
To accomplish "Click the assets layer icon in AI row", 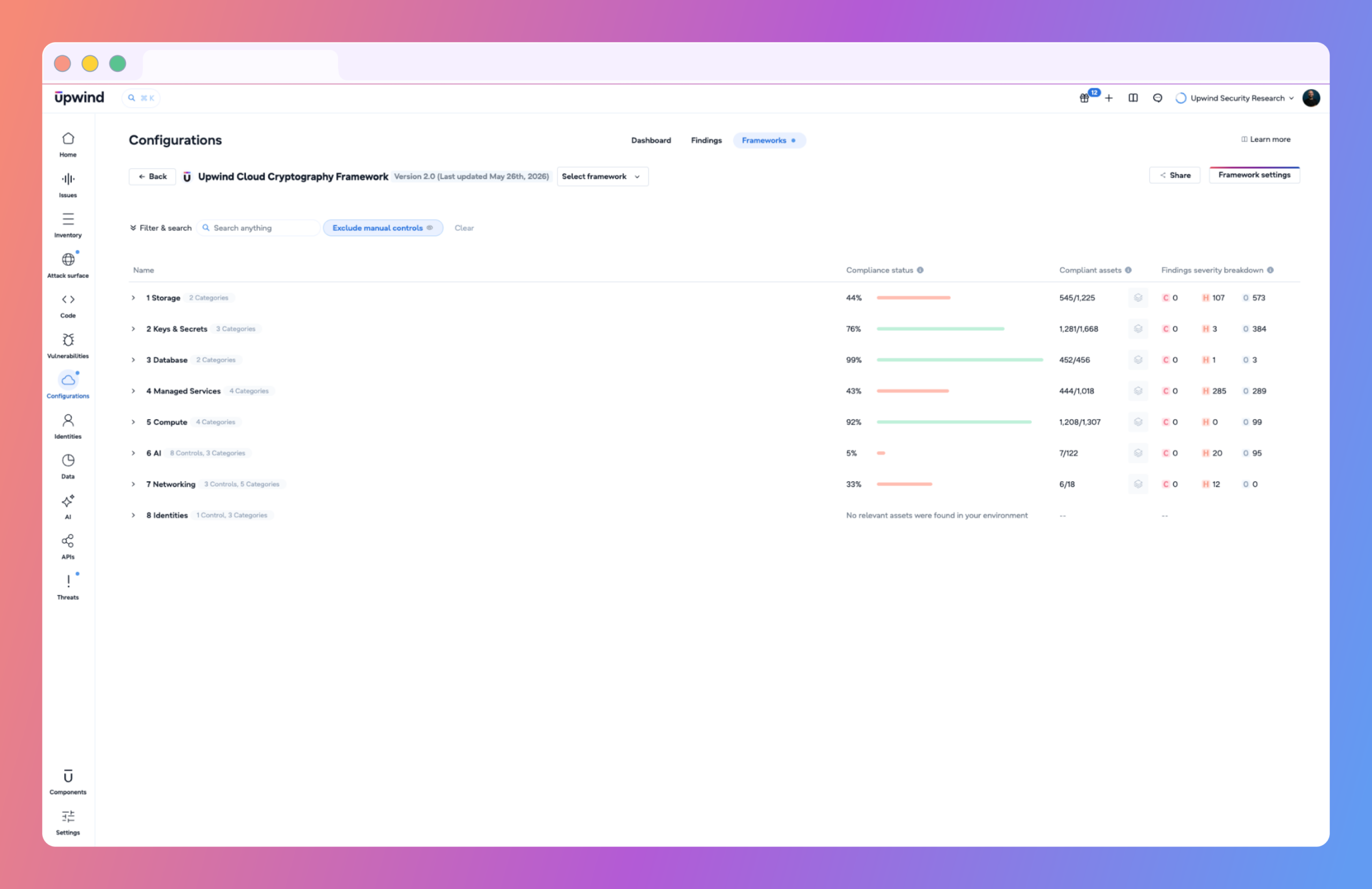I will 1138,454.
